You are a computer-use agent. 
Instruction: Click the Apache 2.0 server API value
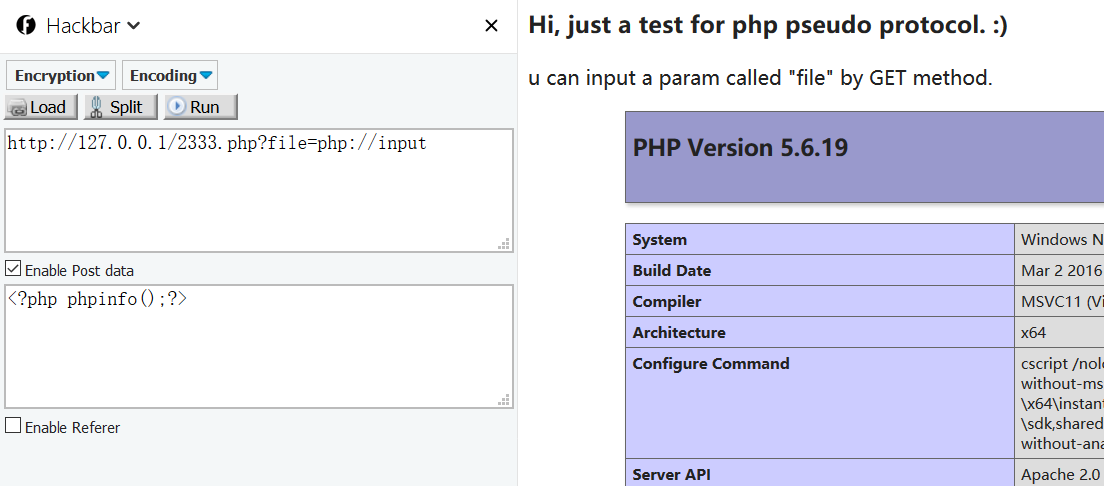tap(1061, 475)
